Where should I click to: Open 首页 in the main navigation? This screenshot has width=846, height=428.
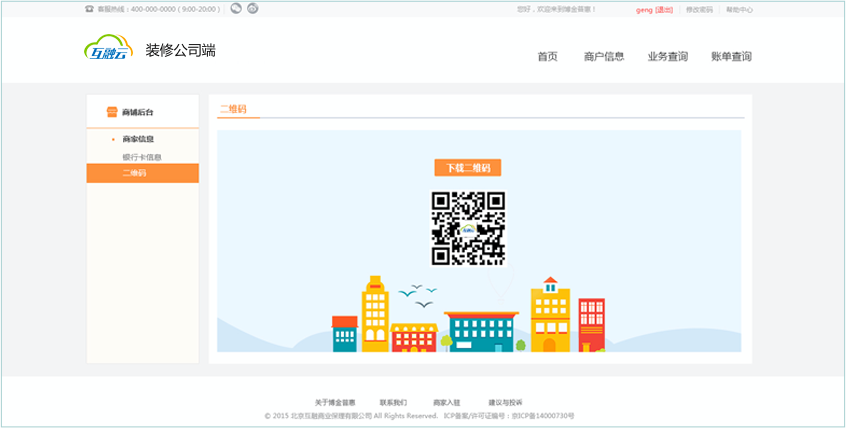click(547, 57)
